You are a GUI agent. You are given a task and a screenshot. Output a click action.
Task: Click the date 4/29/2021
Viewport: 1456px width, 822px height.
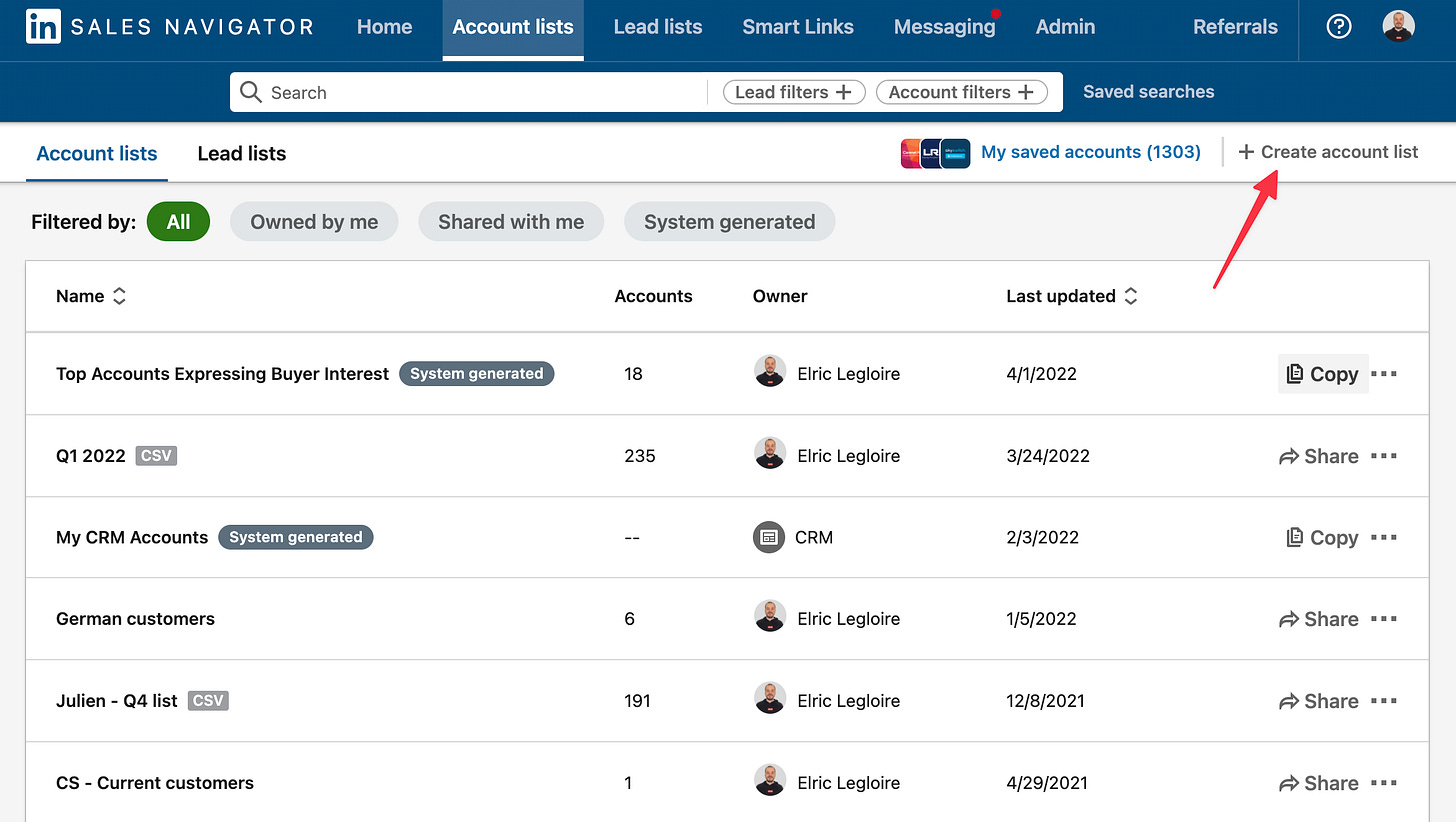[1047, 783]
